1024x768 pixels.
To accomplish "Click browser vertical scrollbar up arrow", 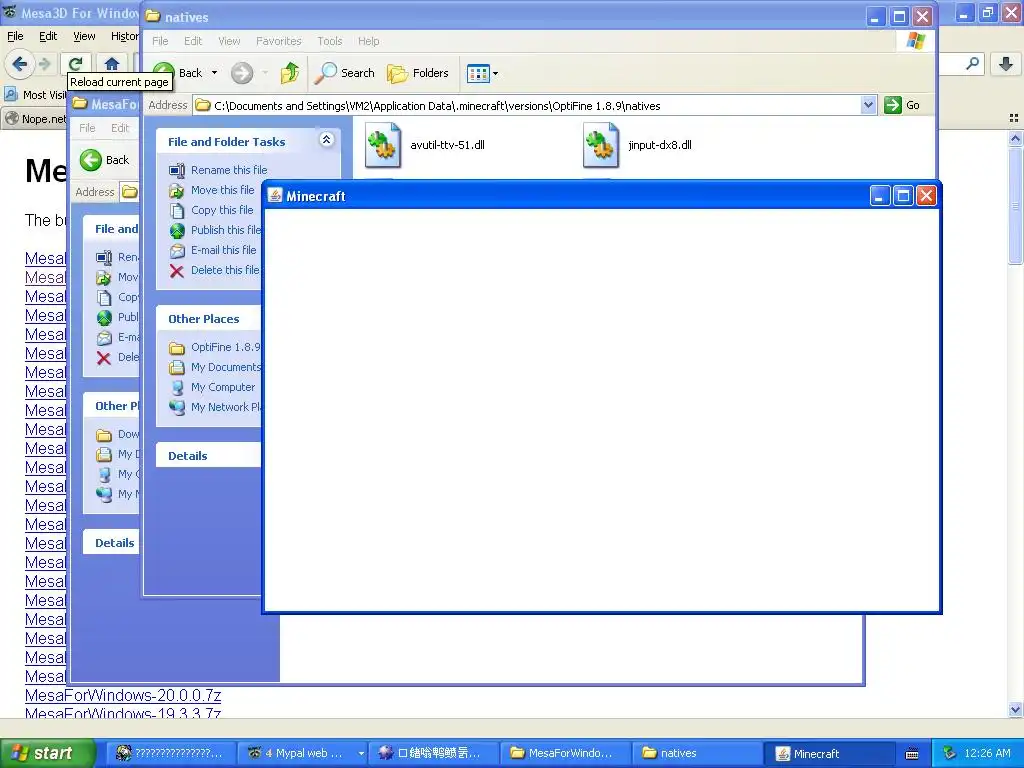I will [x=1015, y=138].
